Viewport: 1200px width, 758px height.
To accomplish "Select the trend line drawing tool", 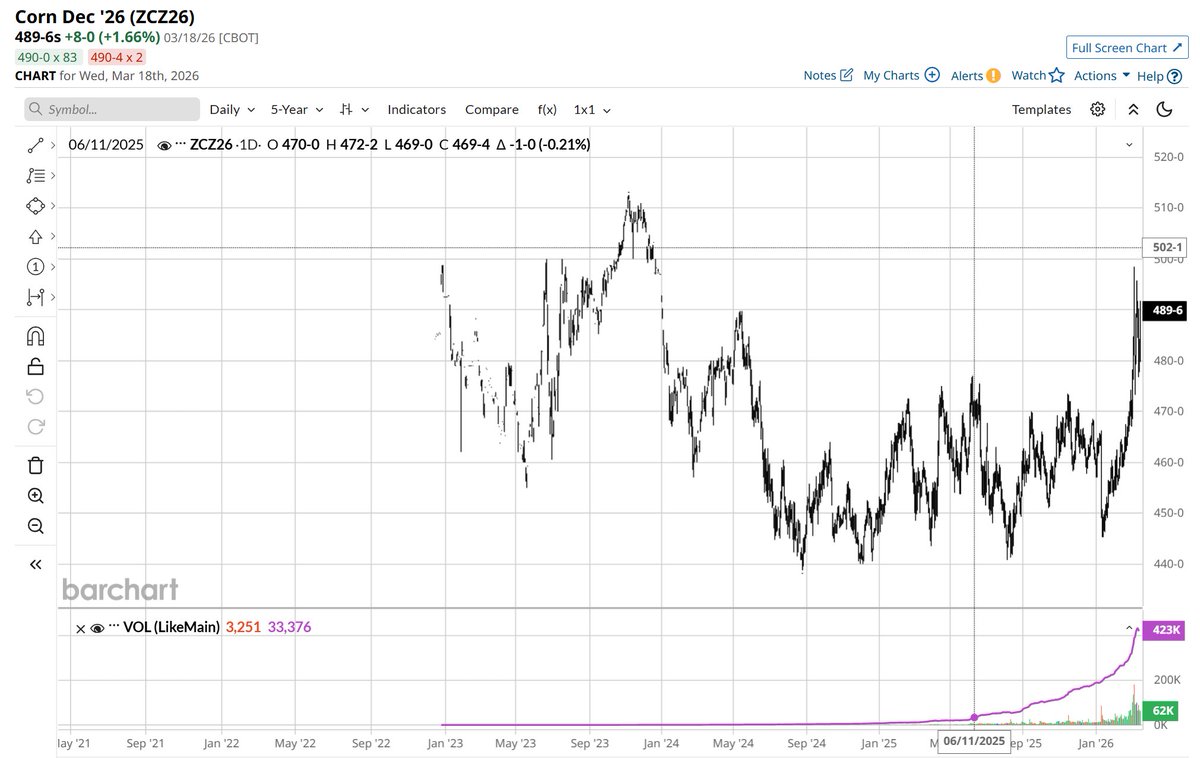I will pos(36,145).
